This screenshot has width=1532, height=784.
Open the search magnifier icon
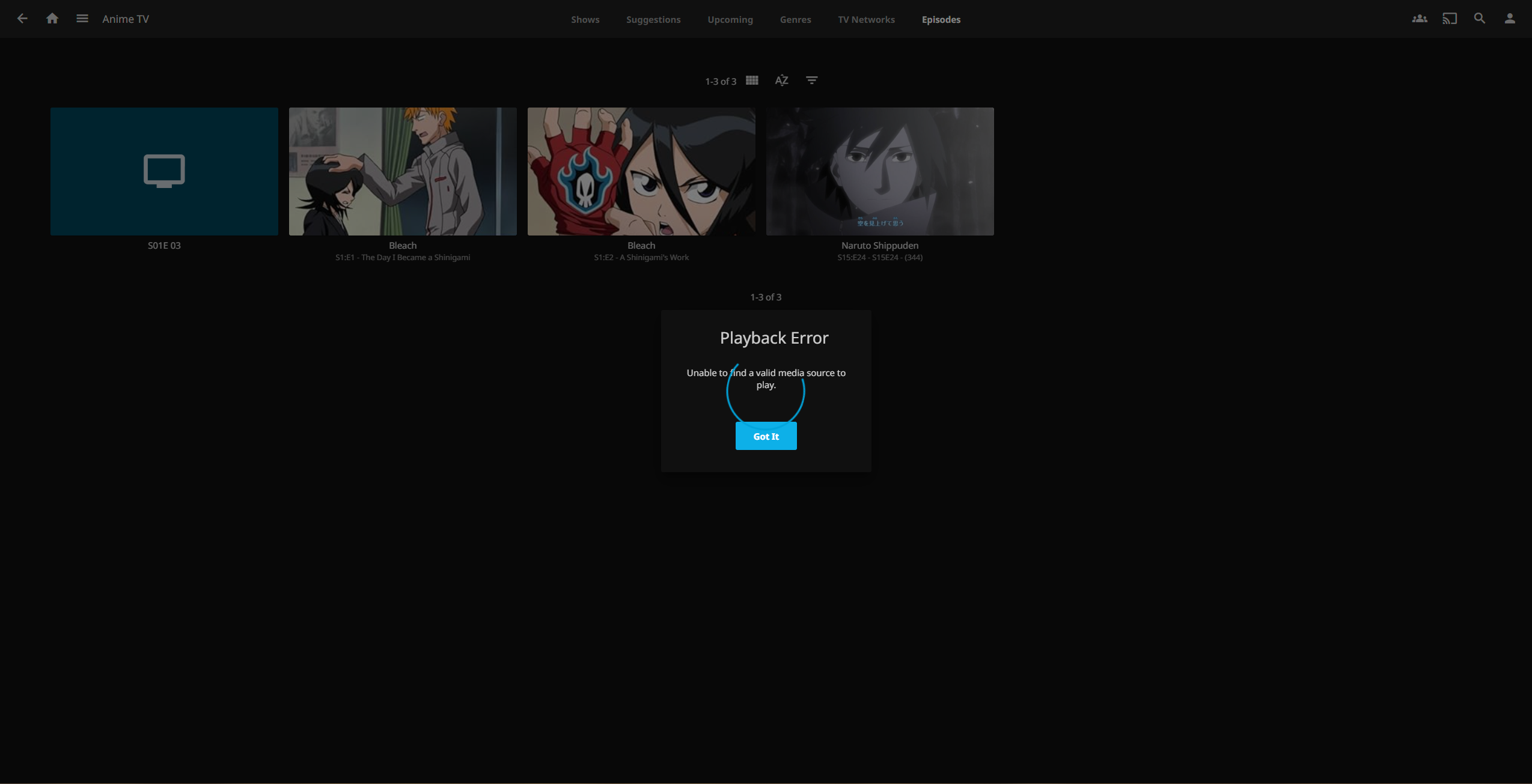point(1479,19)
